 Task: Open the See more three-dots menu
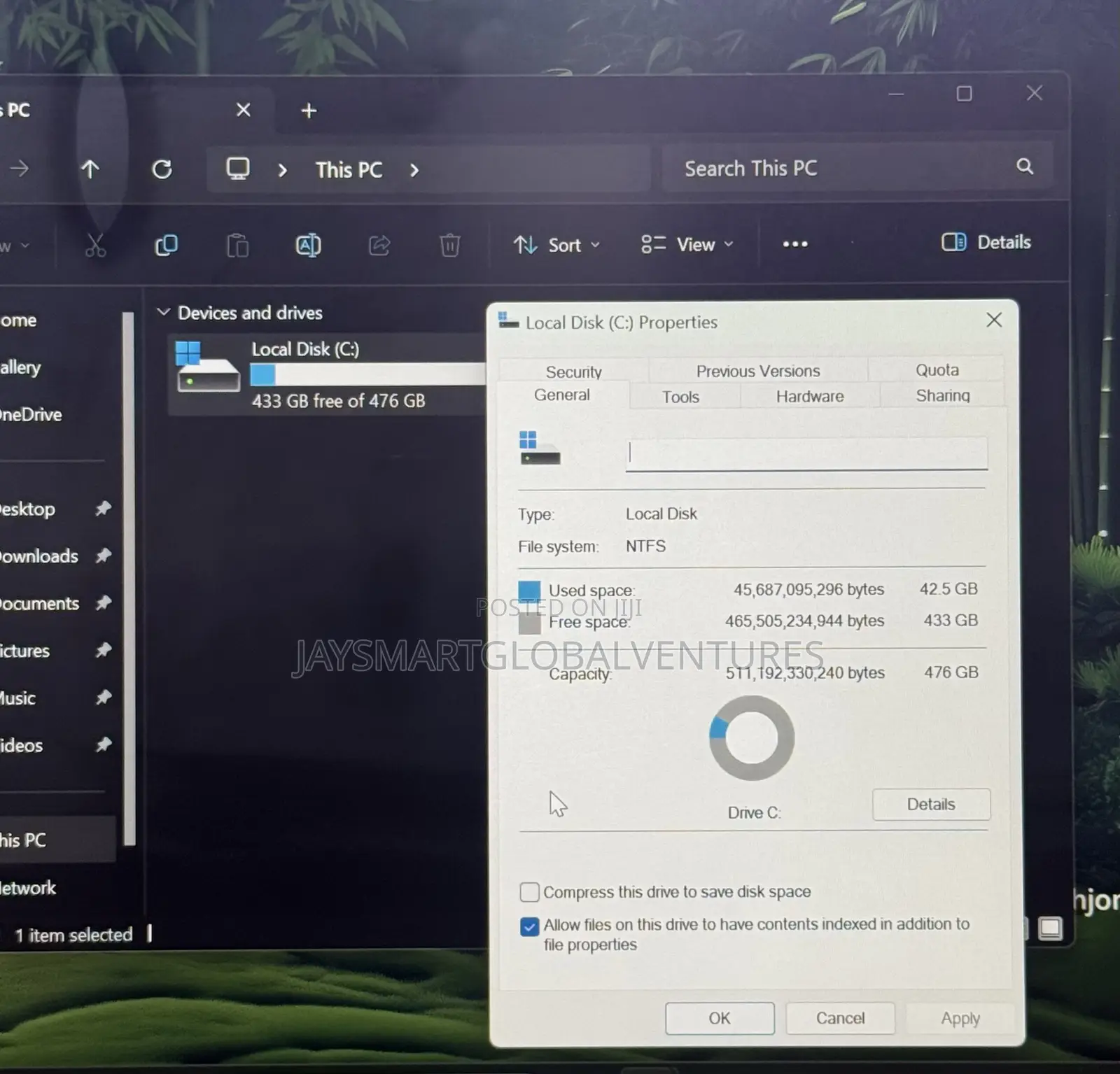(x=795, y=244)
